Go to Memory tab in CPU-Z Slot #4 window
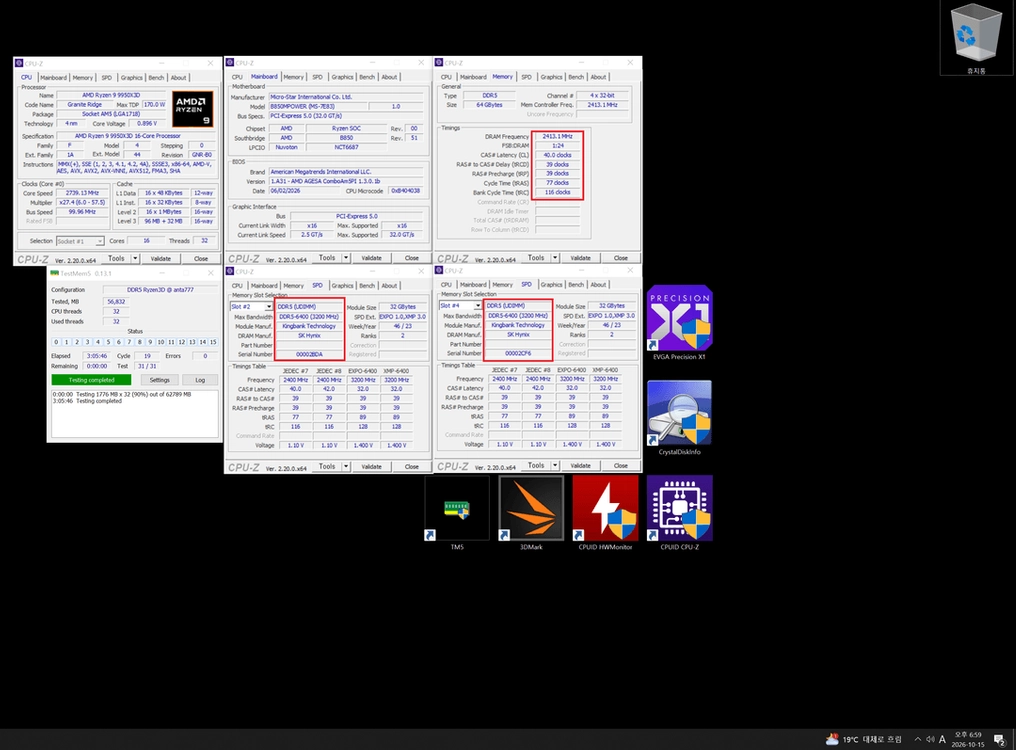Screen dimensions: 1016x750 point(502,285)
